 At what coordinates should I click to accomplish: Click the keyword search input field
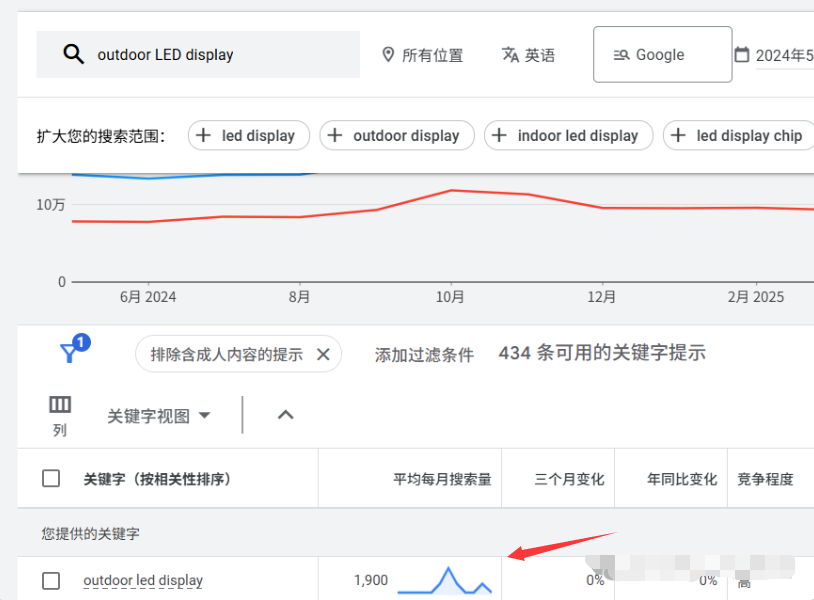click(x=220, y=55)
